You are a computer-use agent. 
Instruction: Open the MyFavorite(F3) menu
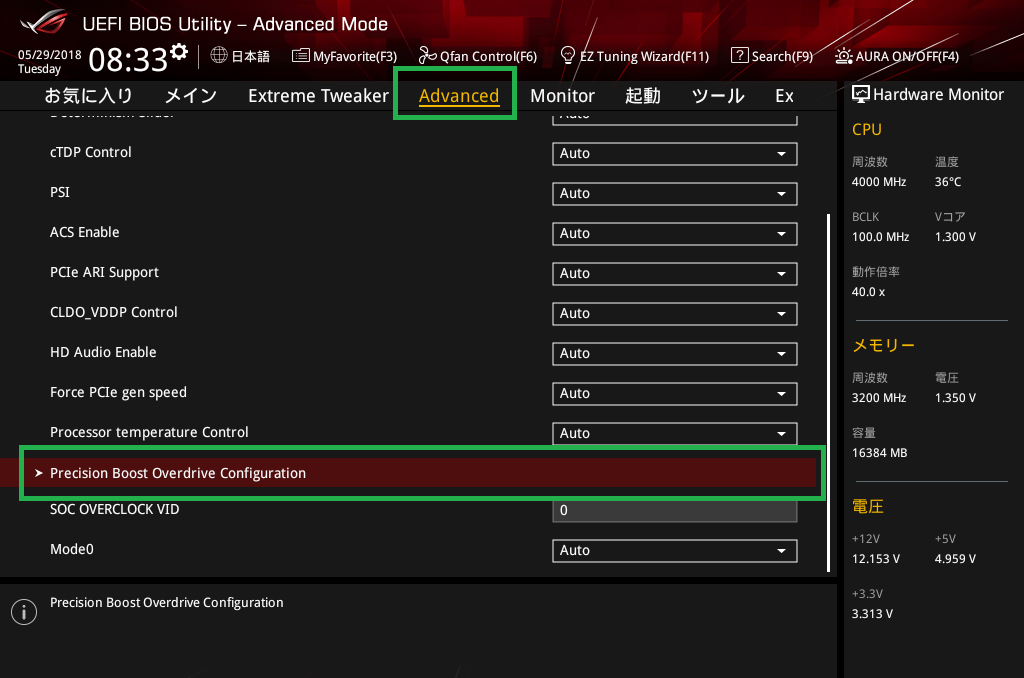tap(345, 56)
